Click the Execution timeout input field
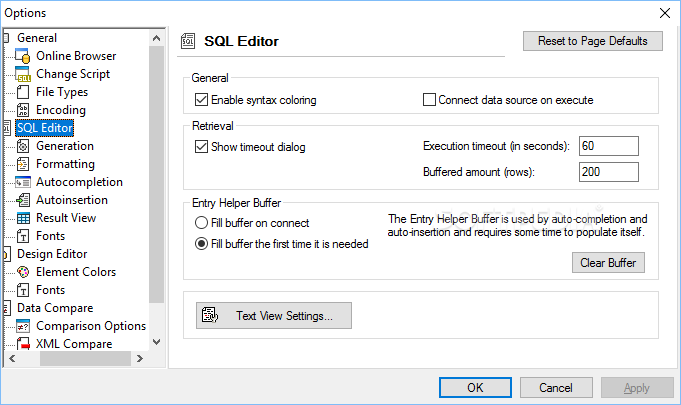 click(x=608, y=146)
